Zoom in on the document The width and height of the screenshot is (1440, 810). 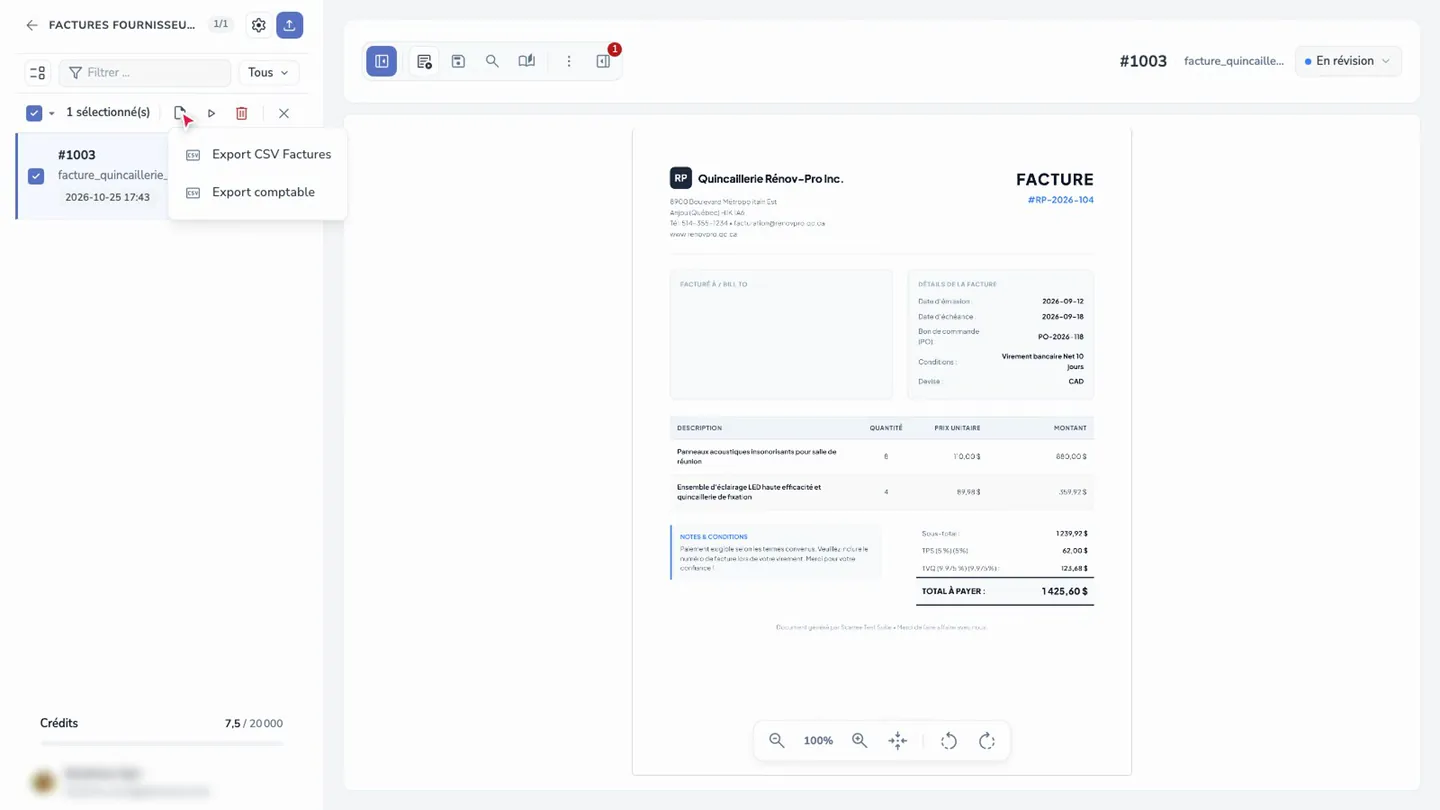click(859, 741)
